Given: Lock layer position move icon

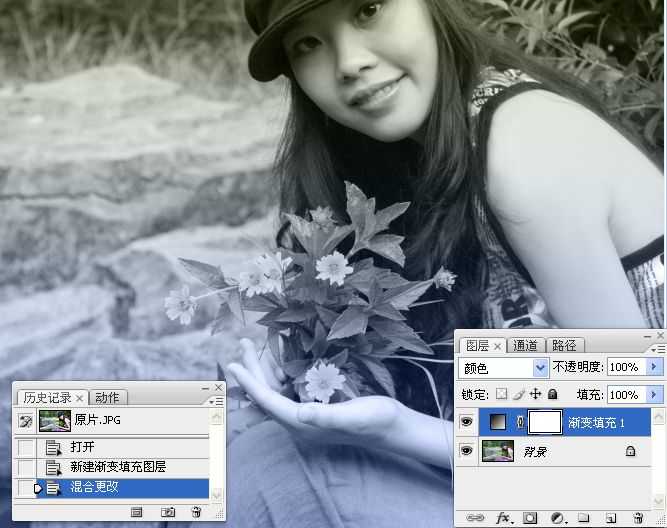Looking at the screenshot, I should coord(535,394).
